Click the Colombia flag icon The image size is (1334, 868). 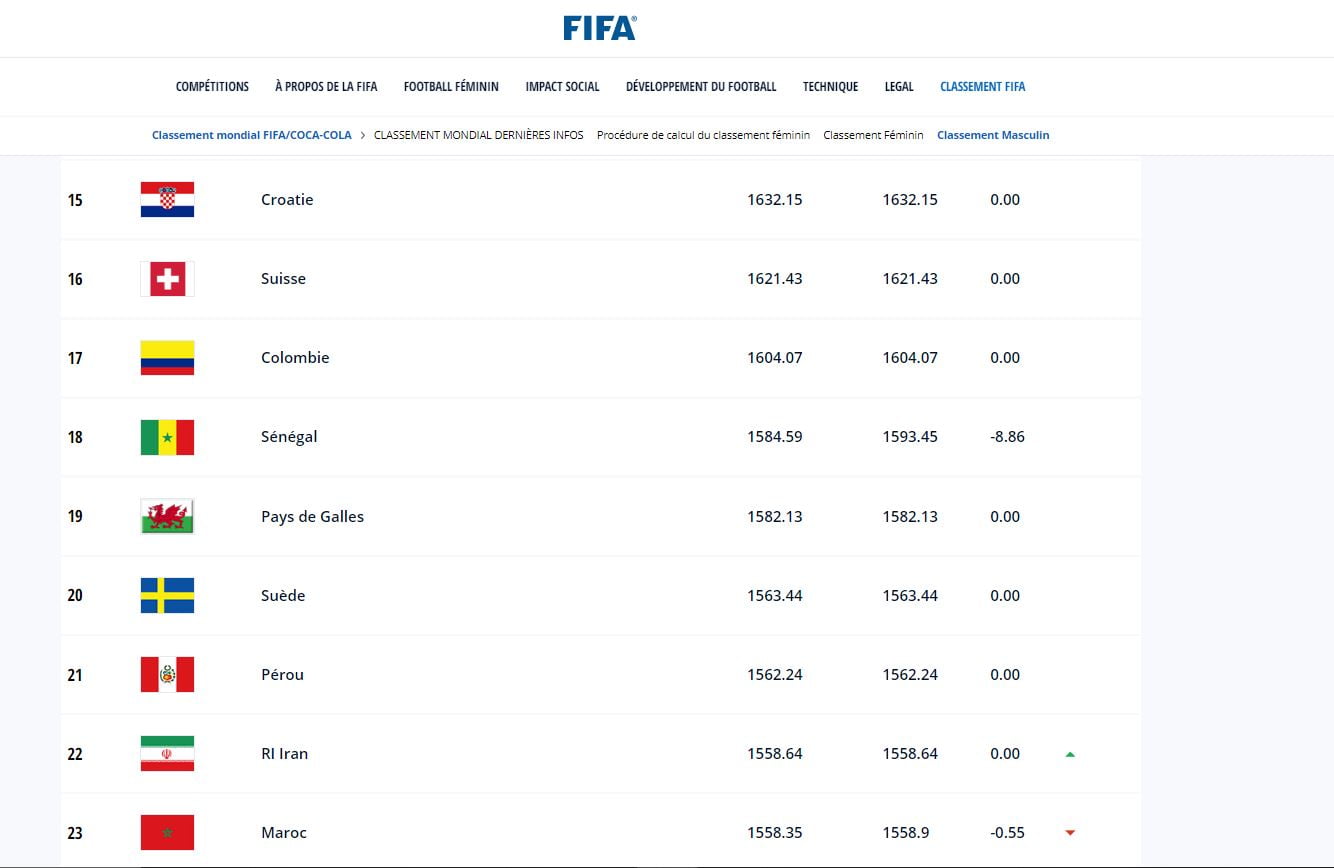[x=167, y=358]
